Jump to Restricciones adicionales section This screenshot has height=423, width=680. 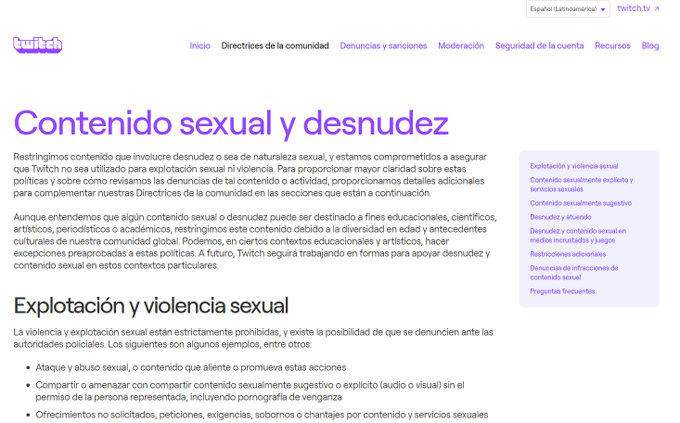pyautogui.click(x=568, y=254)
